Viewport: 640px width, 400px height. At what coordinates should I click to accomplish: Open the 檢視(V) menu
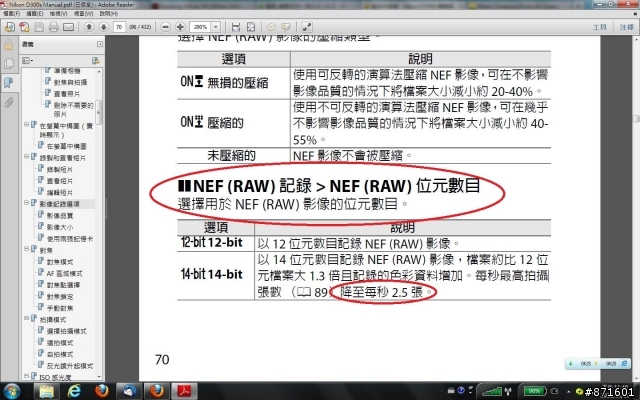[x=58, y=13]
